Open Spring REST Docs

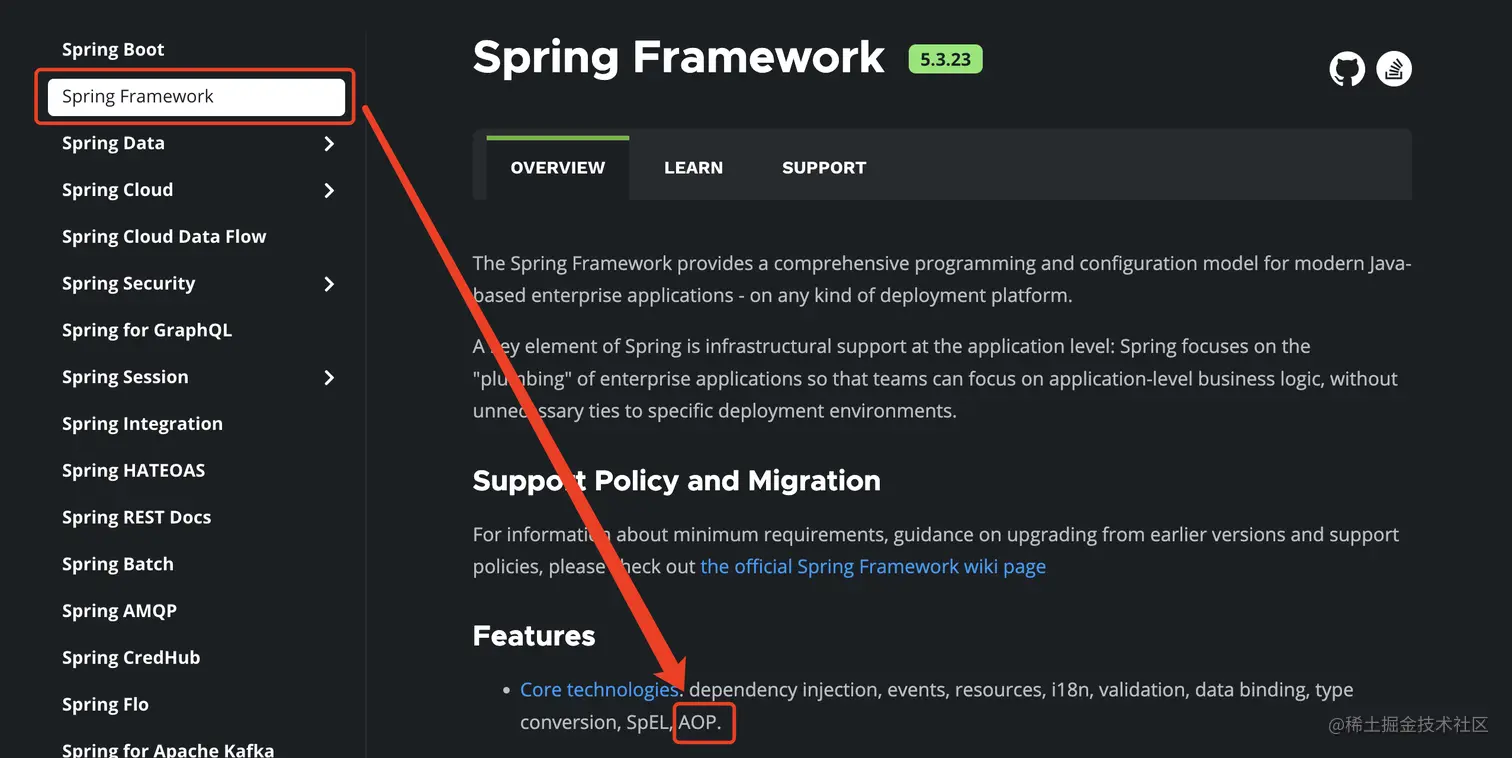[x=136, y=517]
